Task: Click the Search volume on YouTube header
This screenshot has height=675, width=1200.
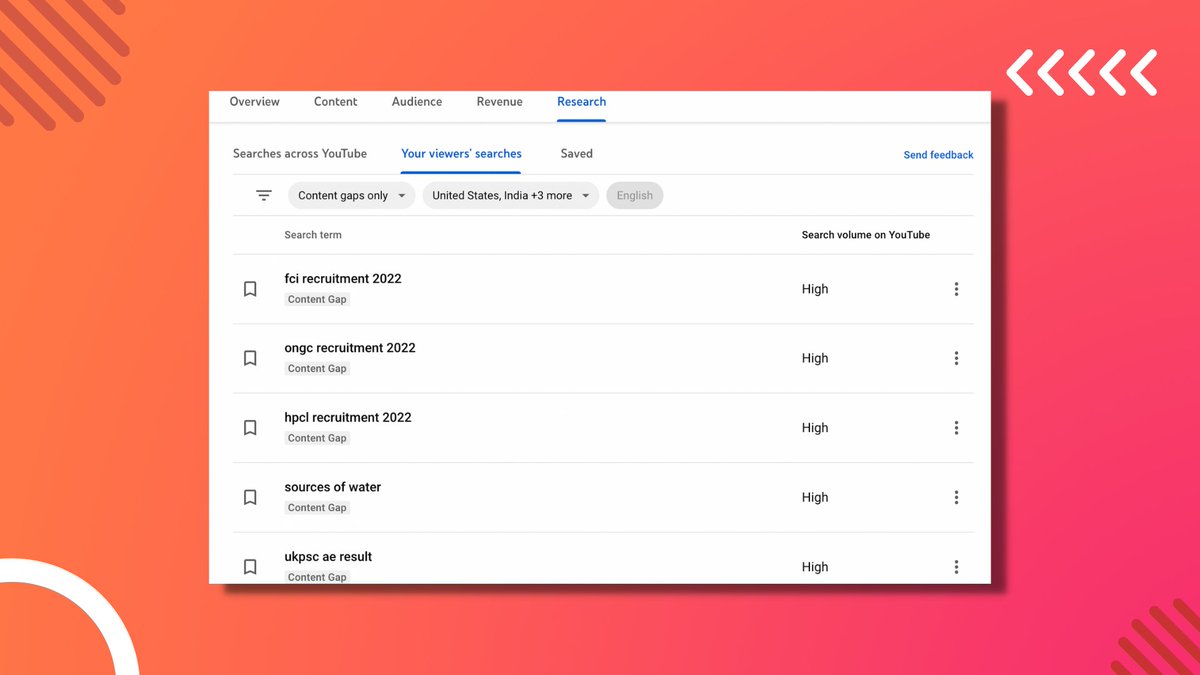Action: (x=866, y=235)
